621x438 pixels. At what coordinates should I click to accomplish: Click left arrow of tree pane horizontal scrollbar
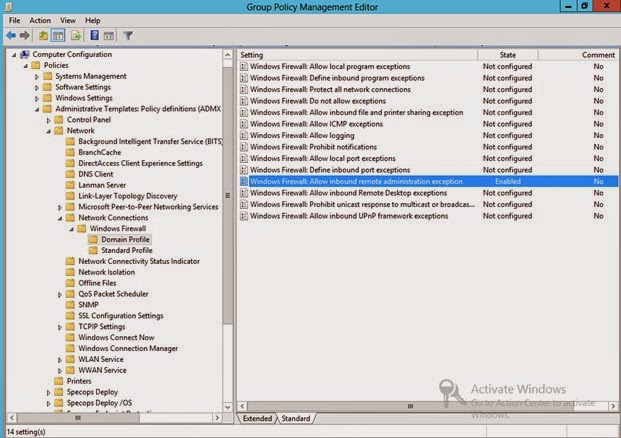tap(11, 417)
